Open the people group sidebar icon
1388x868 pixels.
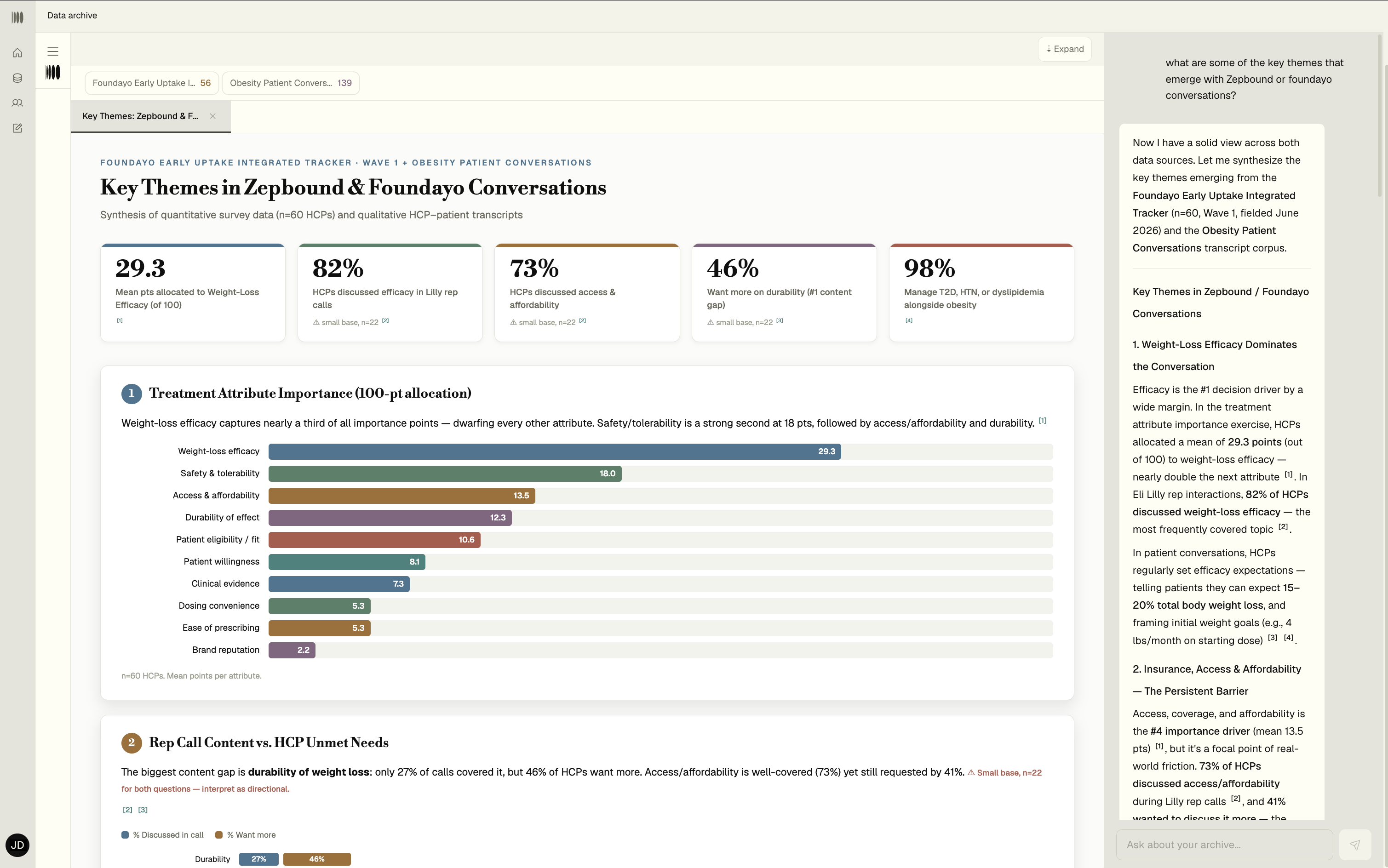(x=17, y=103)
